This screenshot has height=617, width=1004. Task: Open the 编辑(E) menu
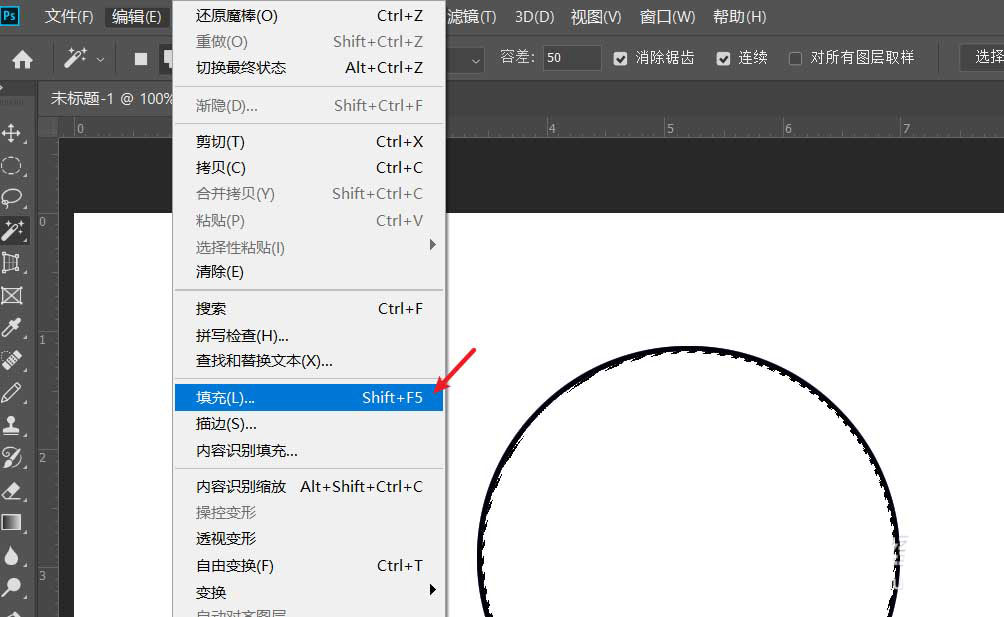136,17
